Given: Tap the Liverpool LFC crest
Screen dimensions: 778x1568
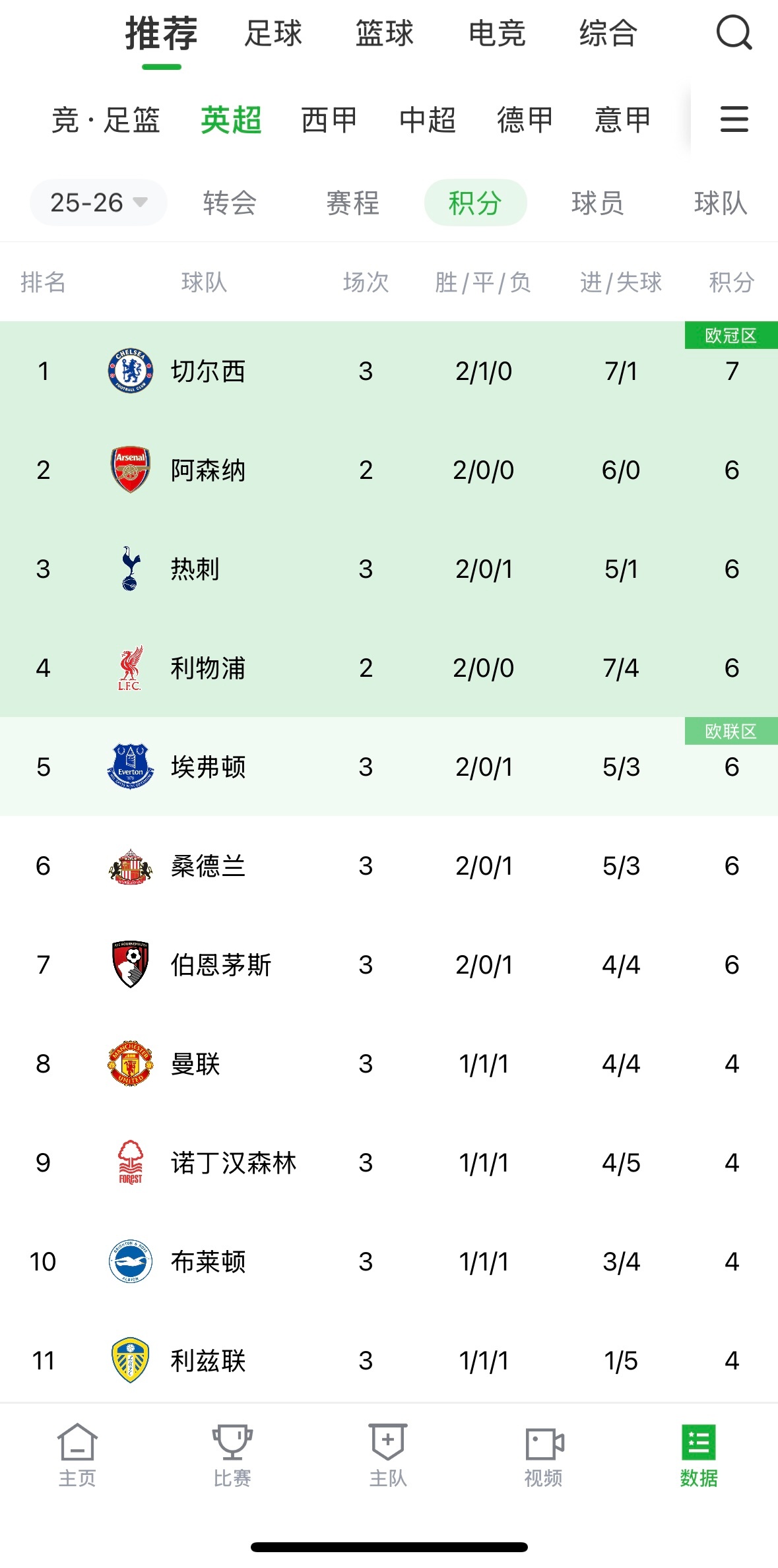Looking at the screenshot, I should (131, 668).
